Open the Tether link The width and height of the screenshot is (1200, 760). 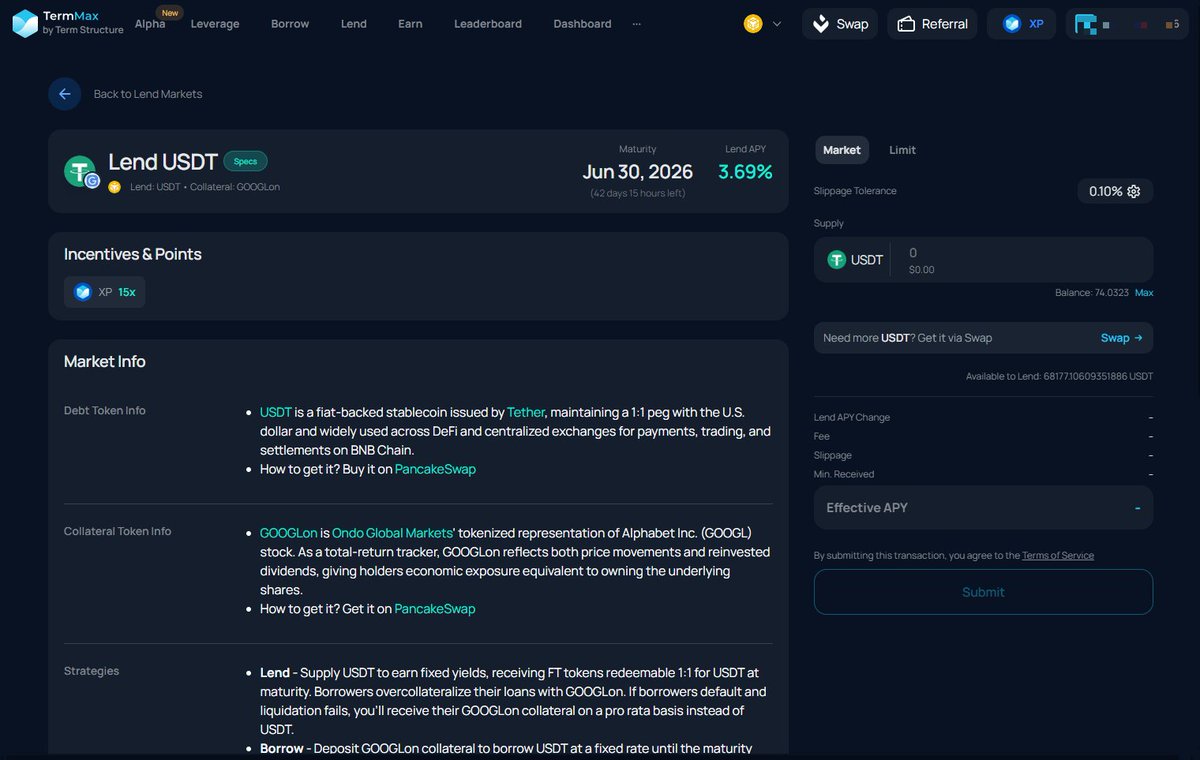525,412
